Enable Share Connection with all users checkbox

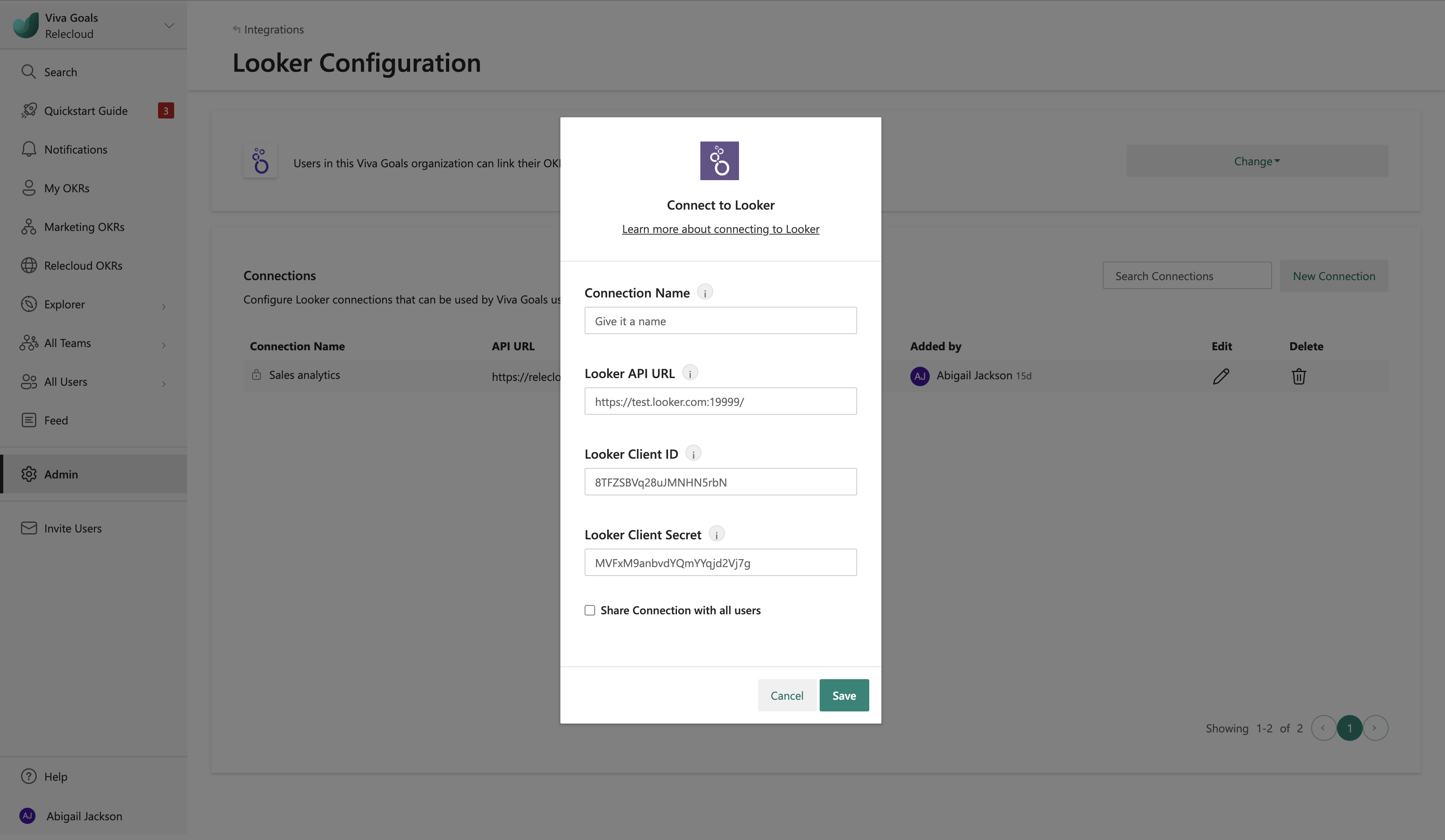click(x=589, y=610)
